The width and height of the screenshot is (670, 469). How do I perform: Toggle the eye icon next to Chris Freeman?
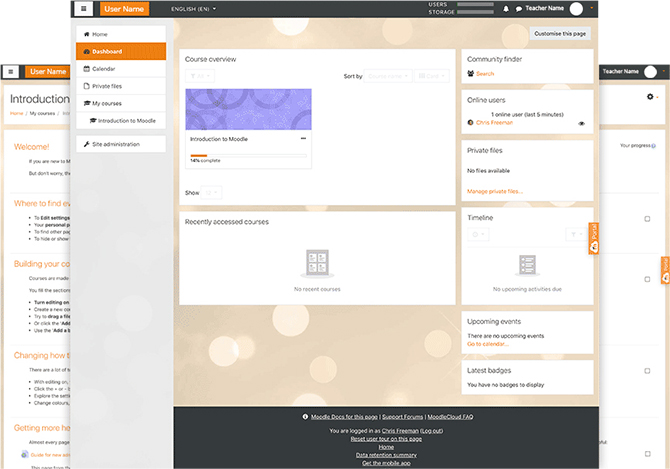[x=581, y=123]
